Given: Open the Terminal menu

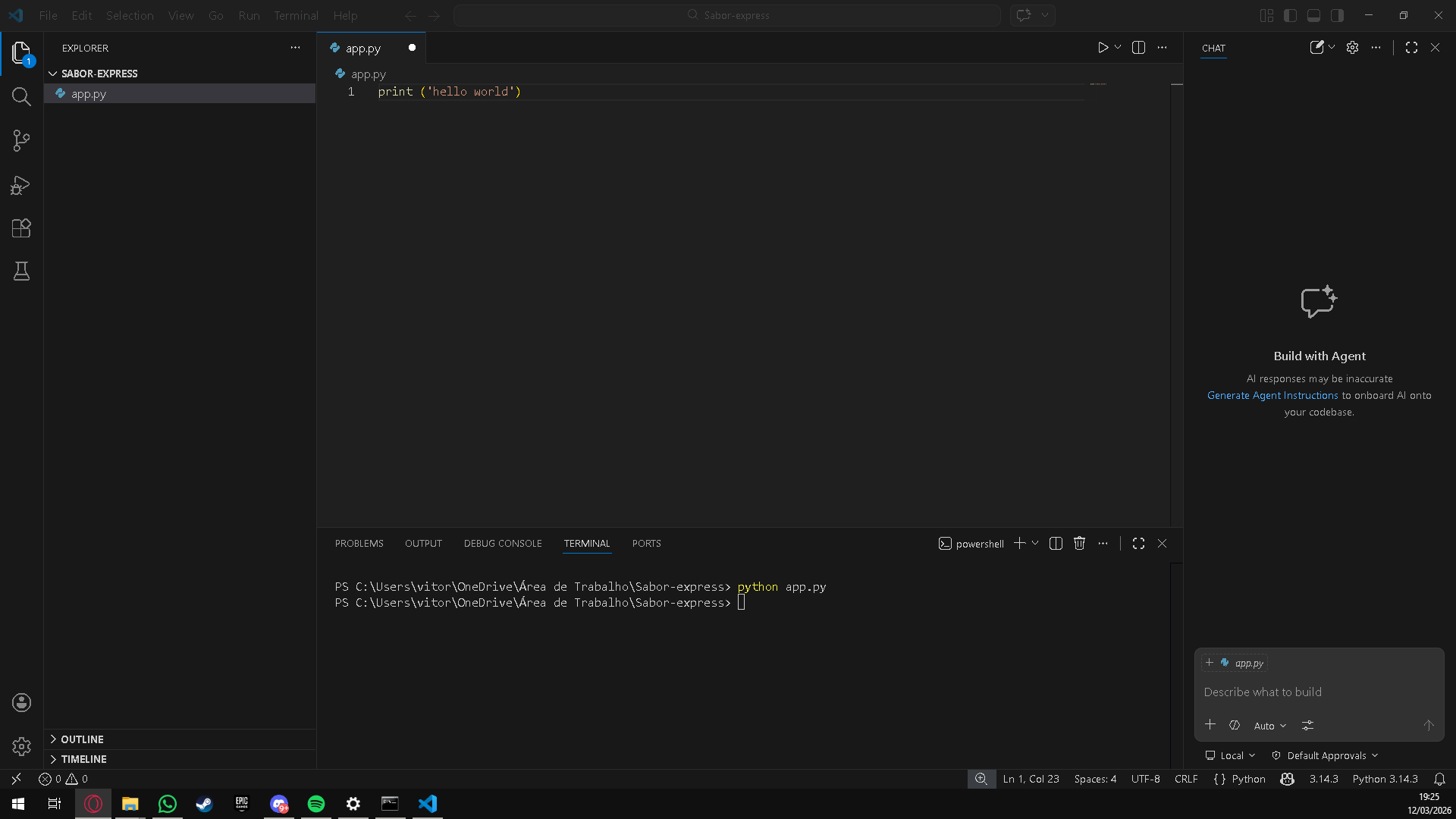Looking at the screenshot, I should 296,15.
